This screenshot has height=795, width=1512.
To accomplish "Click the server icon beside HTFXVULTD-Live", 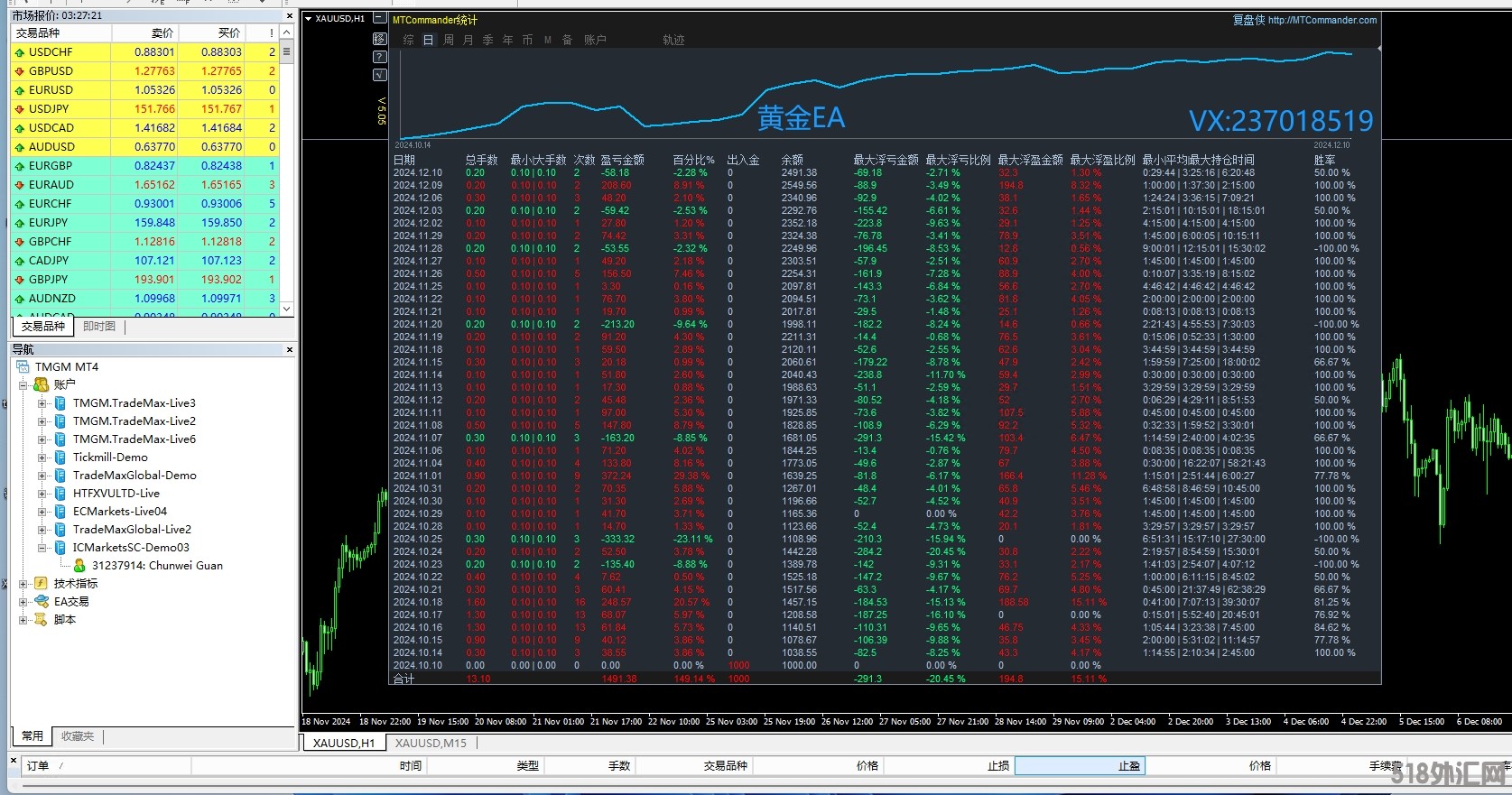I will pos(60,494).
